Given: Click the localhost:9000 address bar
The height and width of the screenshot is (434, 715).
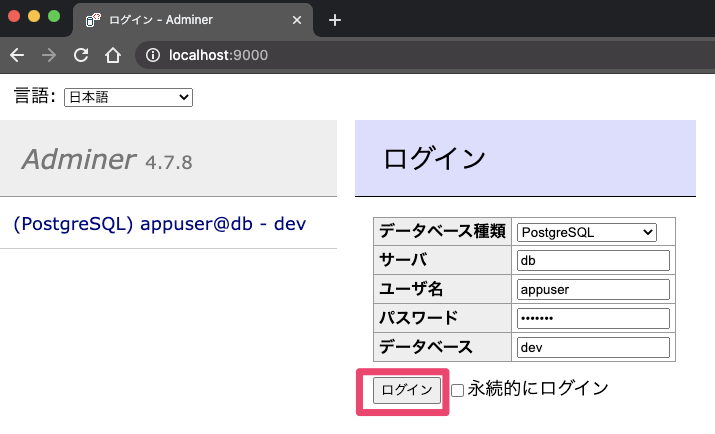Looking at the screenshot, I should point(424,55).
